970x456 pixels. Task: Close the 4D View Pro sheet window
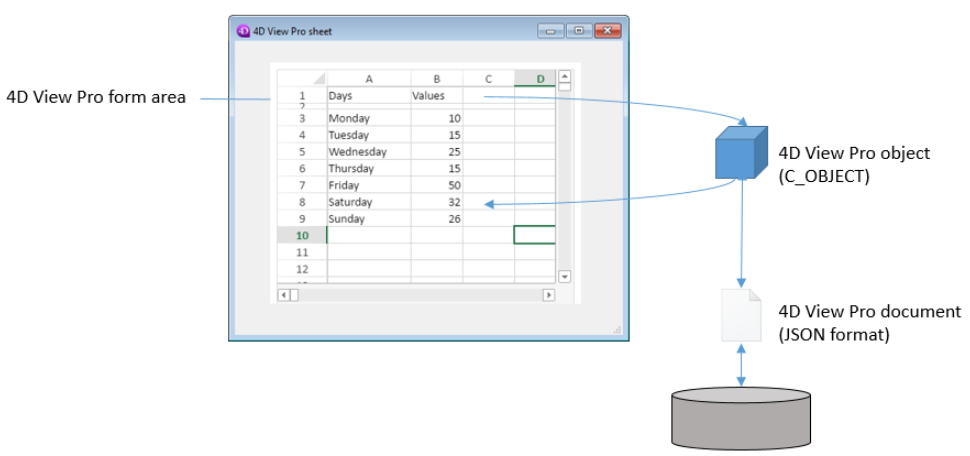607,30
